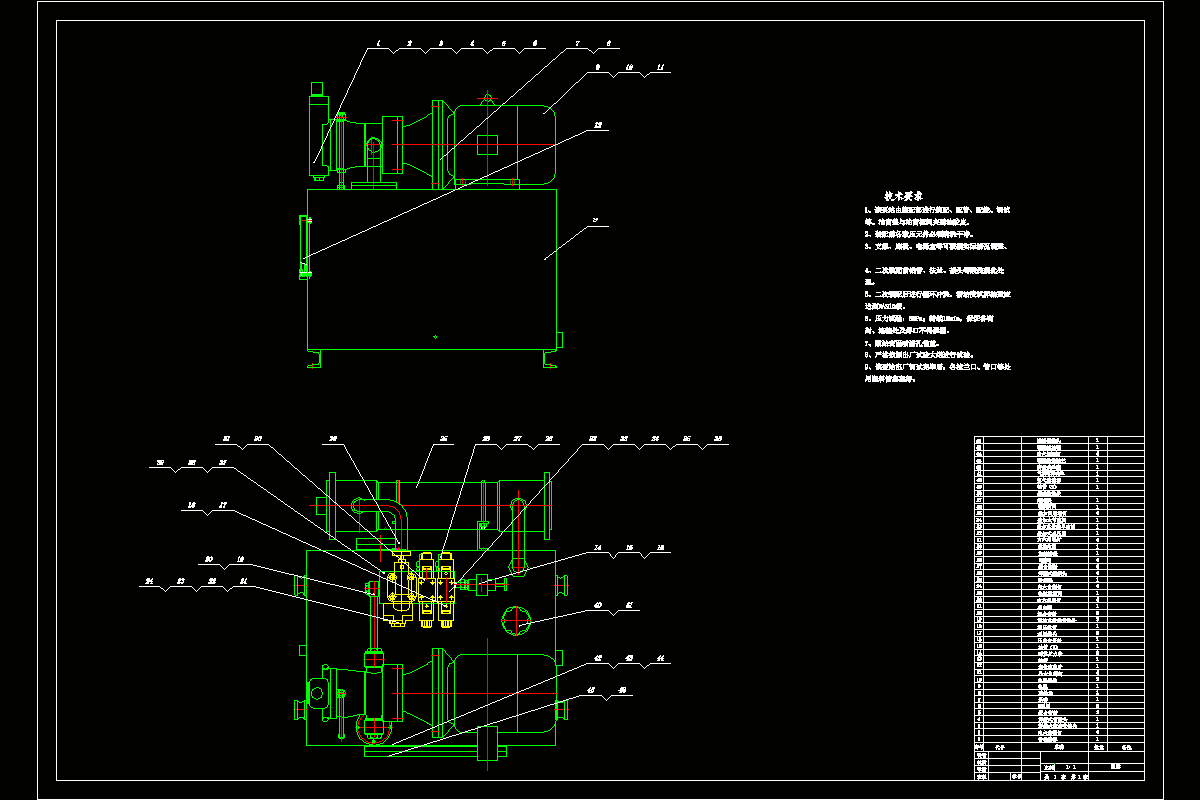Screen dimensions: 1200x800
Task: Select the oil tank body in the top view
Action: coord(432,268)
